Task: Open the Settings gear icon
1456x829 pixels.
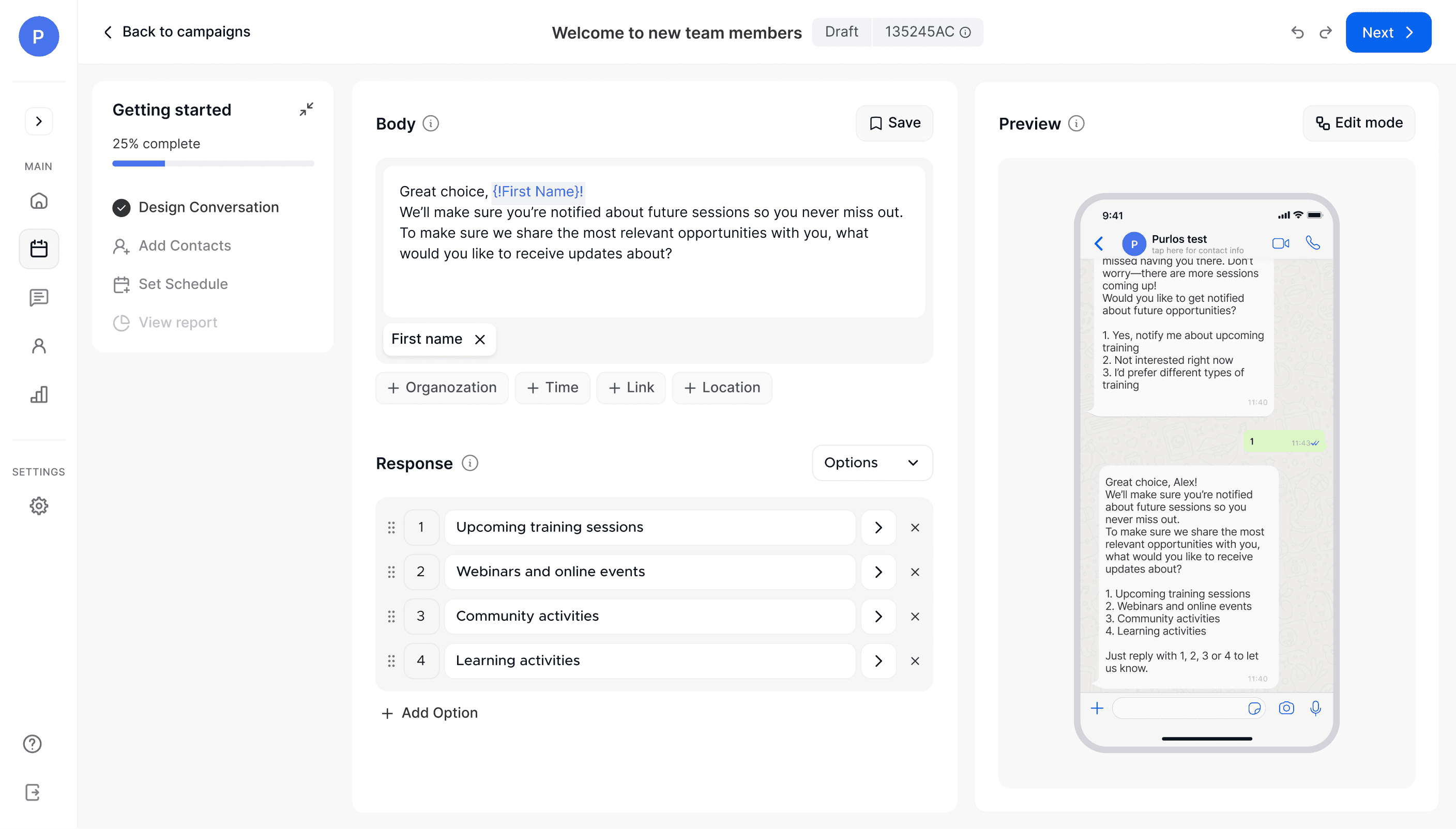Action: (39, 505)
